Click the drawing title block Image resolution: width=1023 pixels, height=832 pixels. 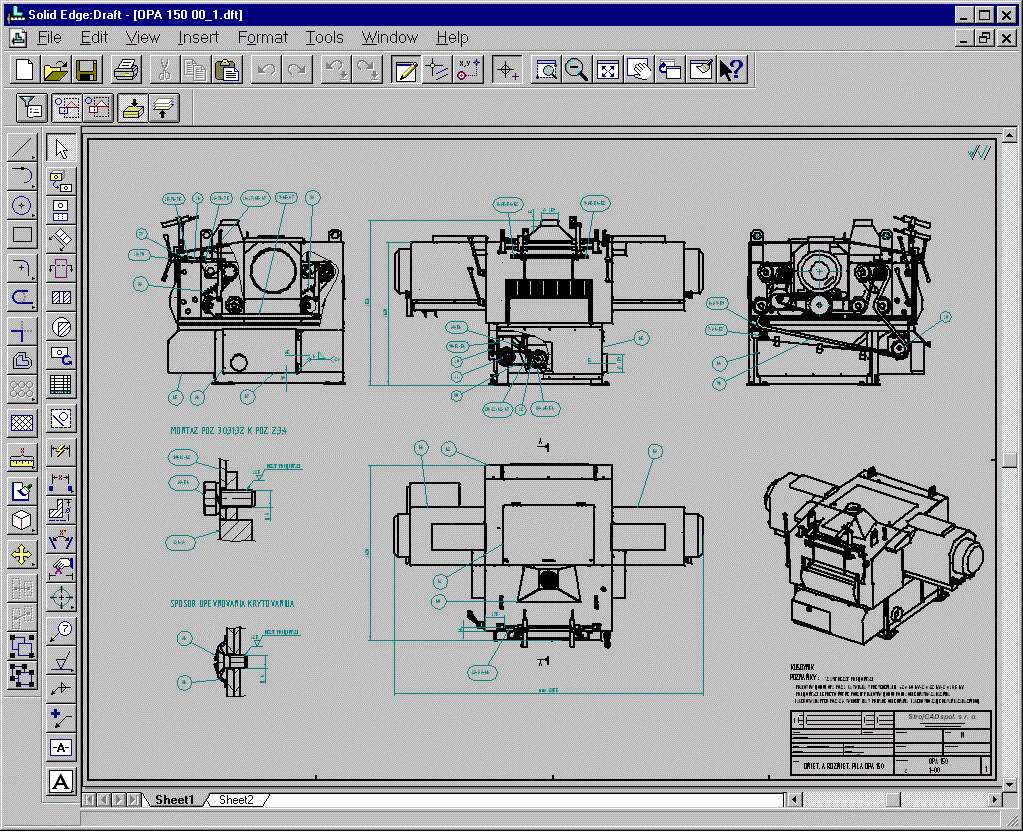[891, 743]
